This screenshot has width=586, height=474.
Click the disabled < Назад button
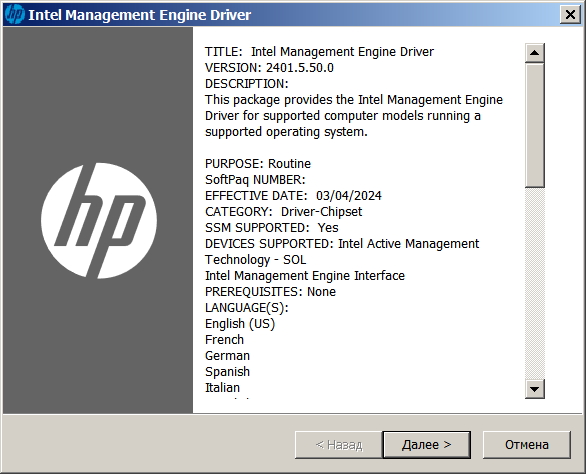point(339,445)
